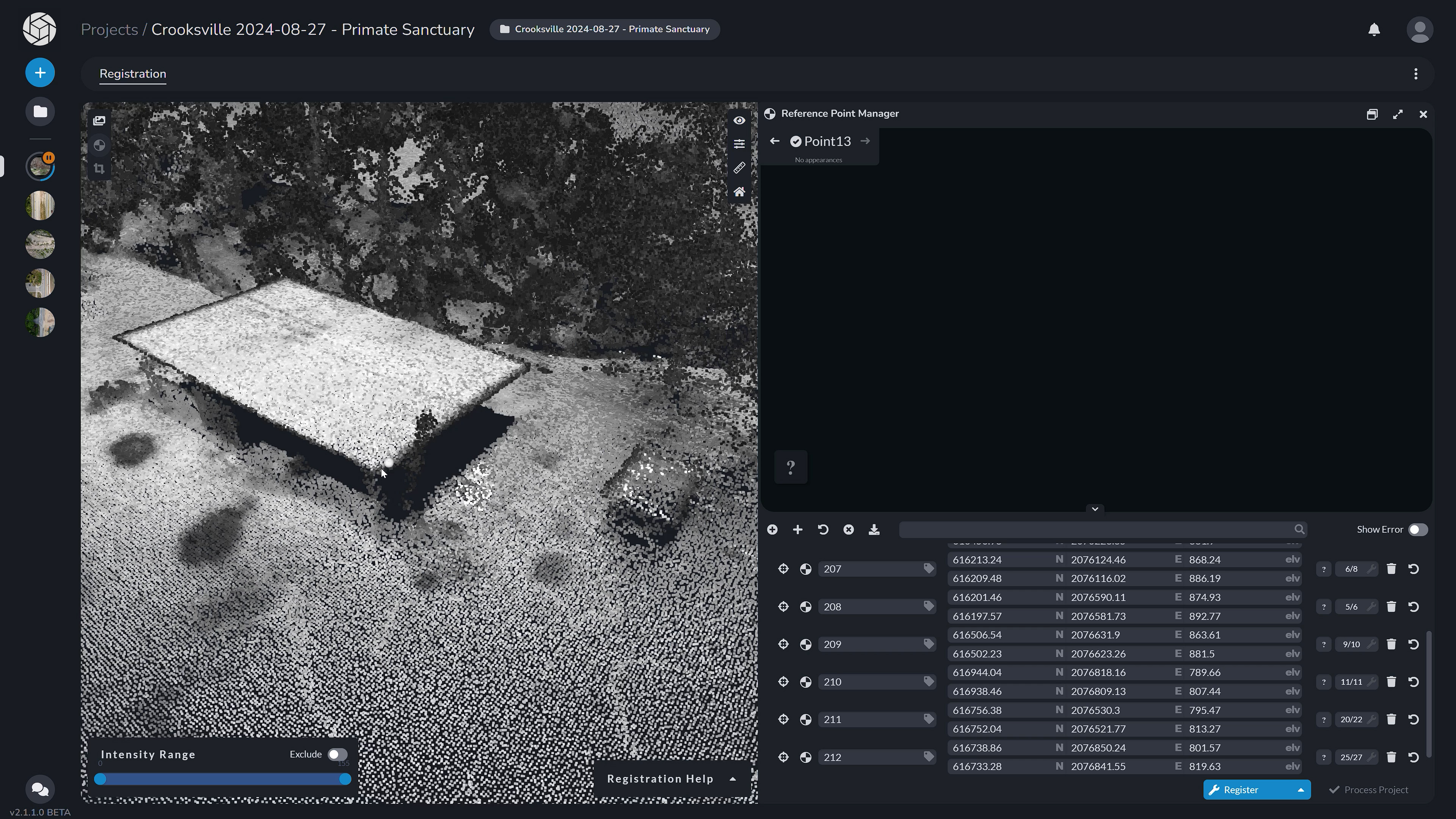Reset reference point 211 with undo icon
This screenshot has height=819, width=1456.
[x=1413, y=720]
